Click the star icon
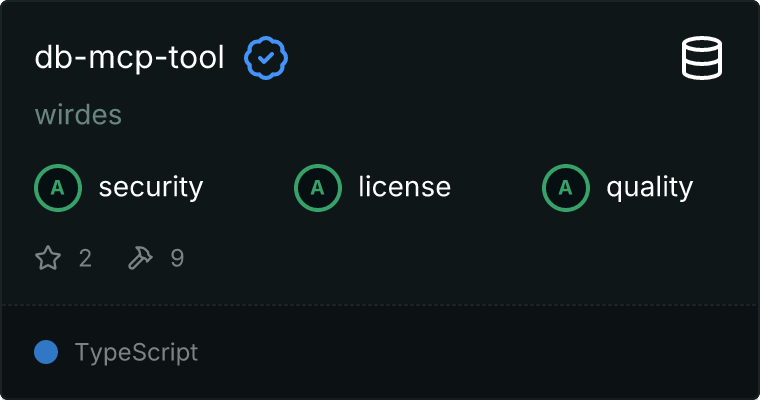The width and height of the screenshot is (760, 400). click(x=48, y=259)
